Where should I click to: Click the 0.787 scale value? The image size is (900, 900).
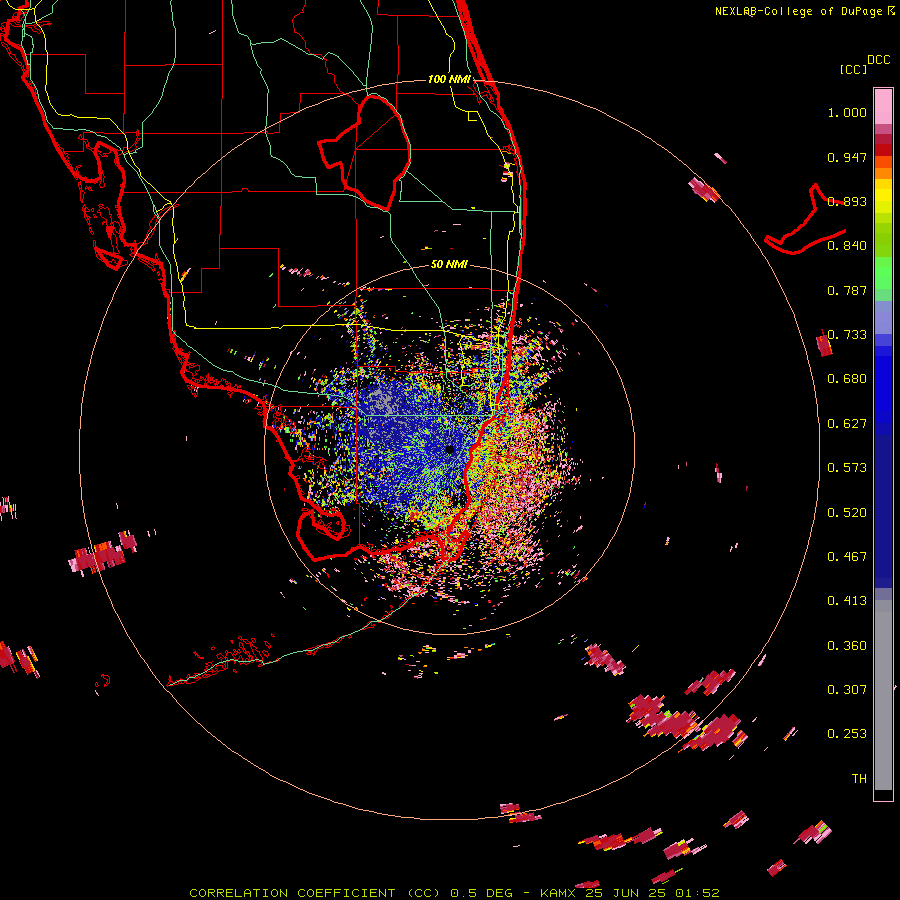tap(847, 290)
